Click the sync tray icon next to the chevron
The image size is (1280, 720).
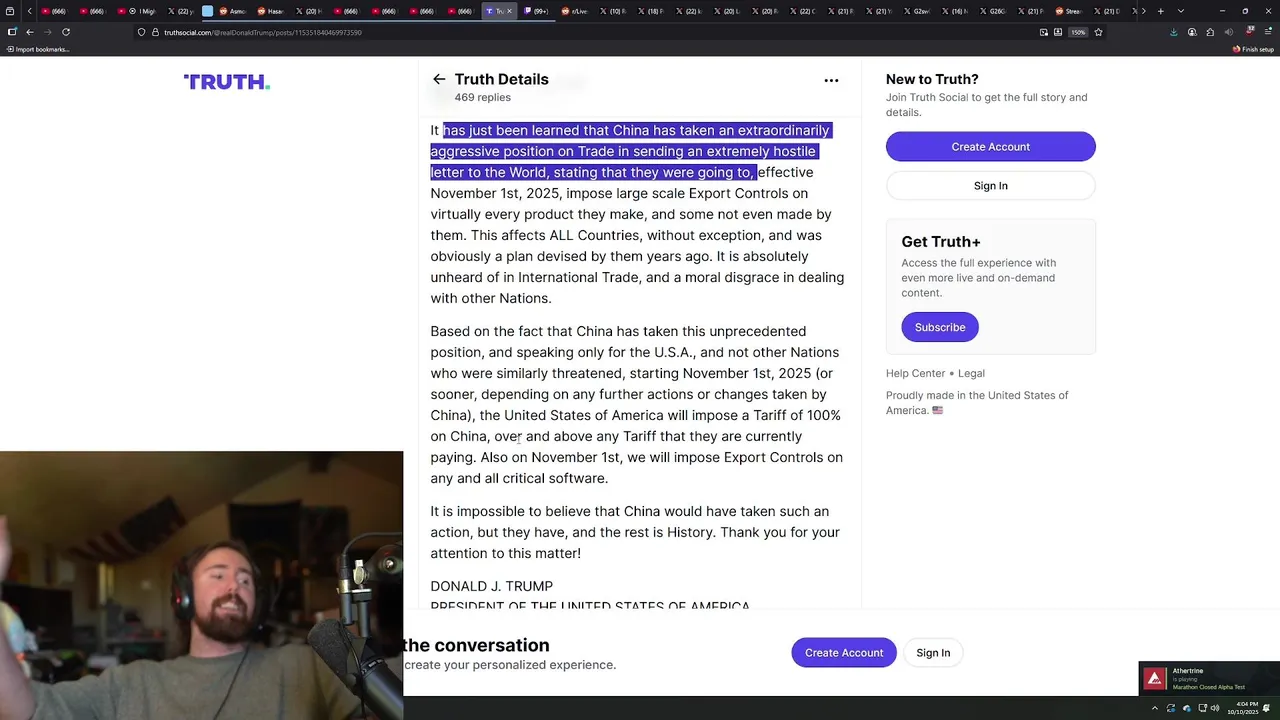pos(1171,708)
